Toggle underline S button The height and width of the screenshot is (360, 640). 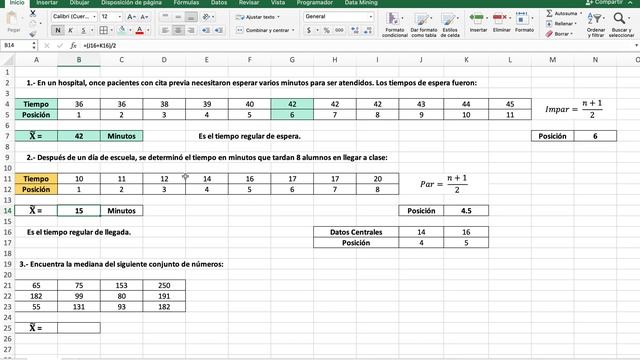[x=83, y=30]
